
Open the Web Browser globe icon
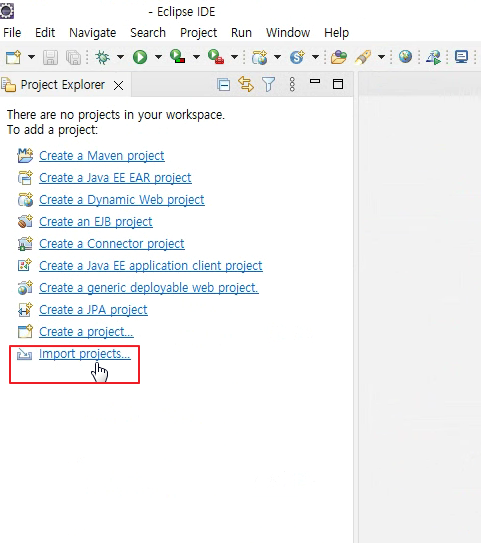pyautogui.click(x=405, y=56)
